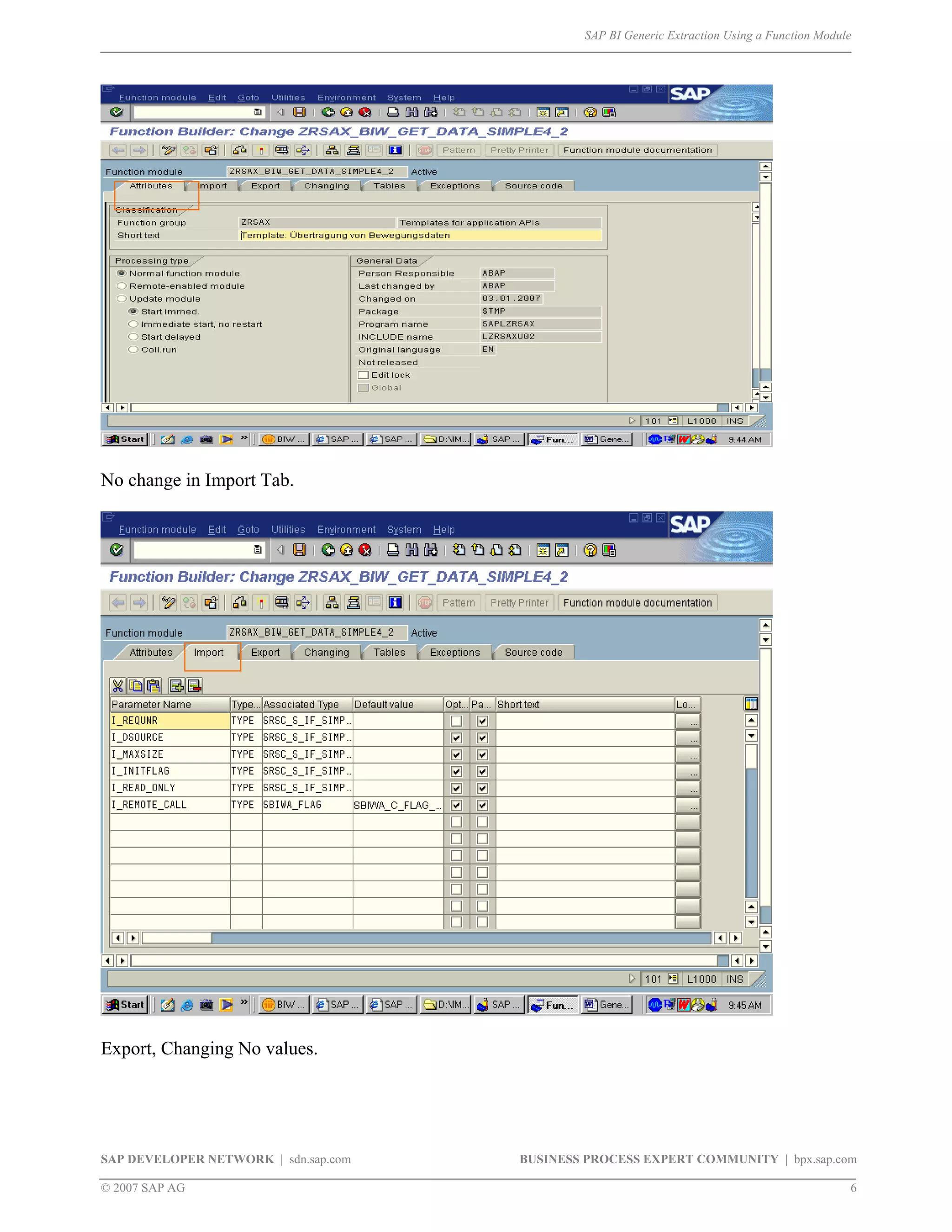The height and width of the screenshot is (1232, 952).
Task: Tick the Edit lock checkbox
Action: click(x=363, y=375)
